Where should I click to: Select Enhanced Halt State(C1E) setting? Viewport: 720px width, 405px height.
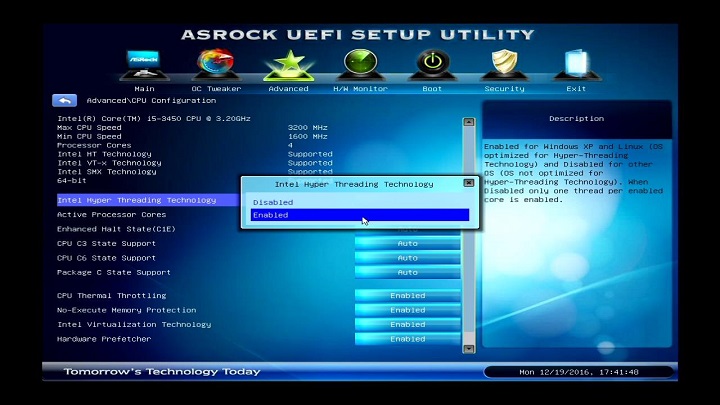point(116,229)
